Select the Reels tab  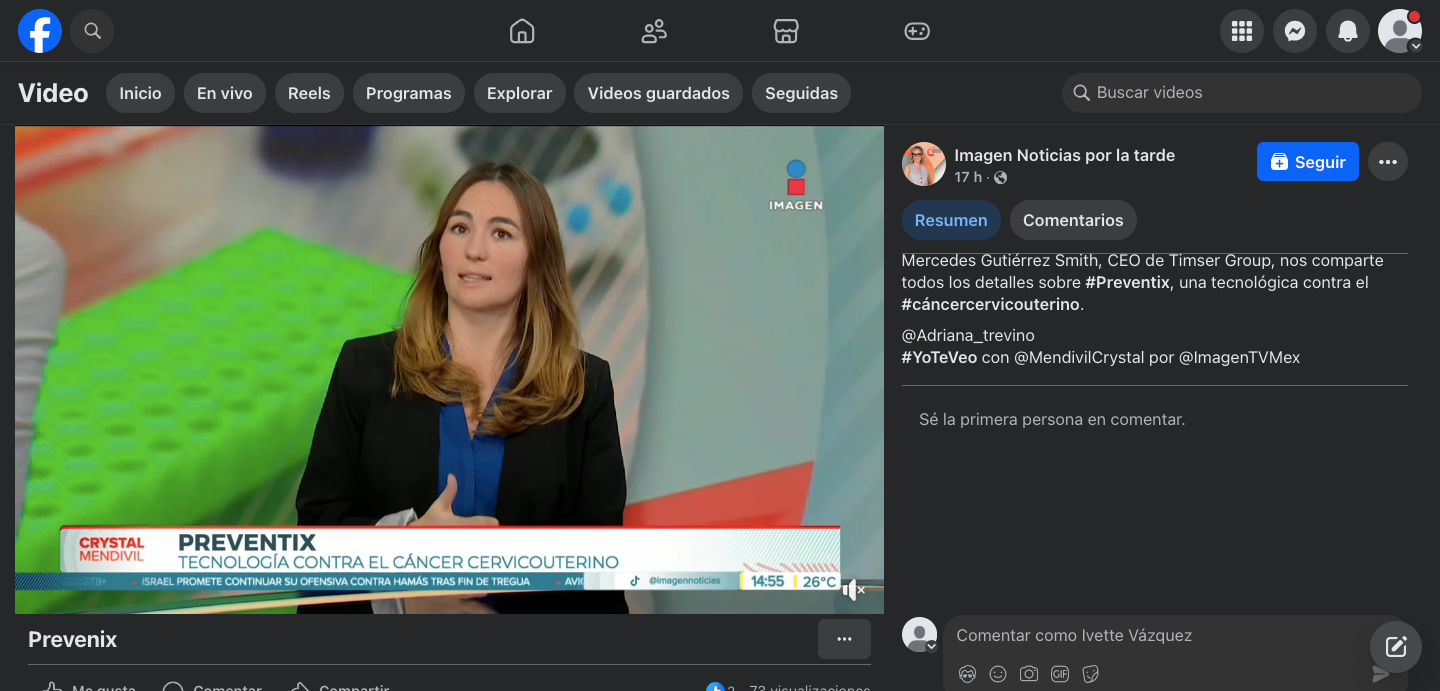[309, 93]
